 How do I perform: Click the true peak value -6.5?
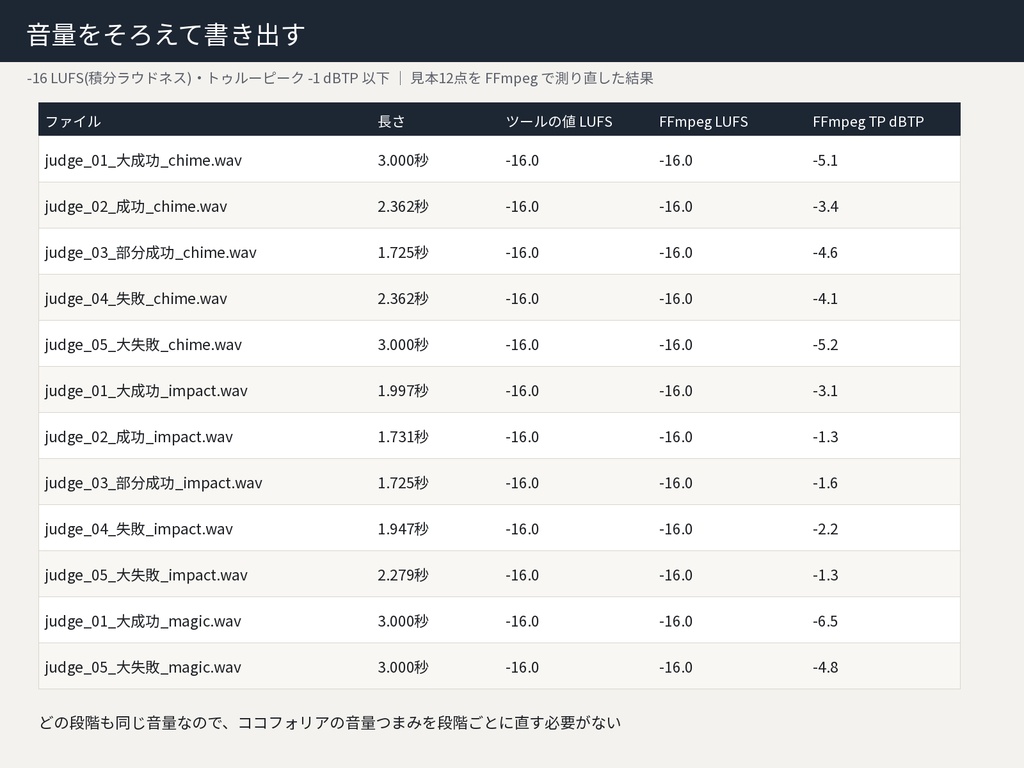click(x=825, y=621)
